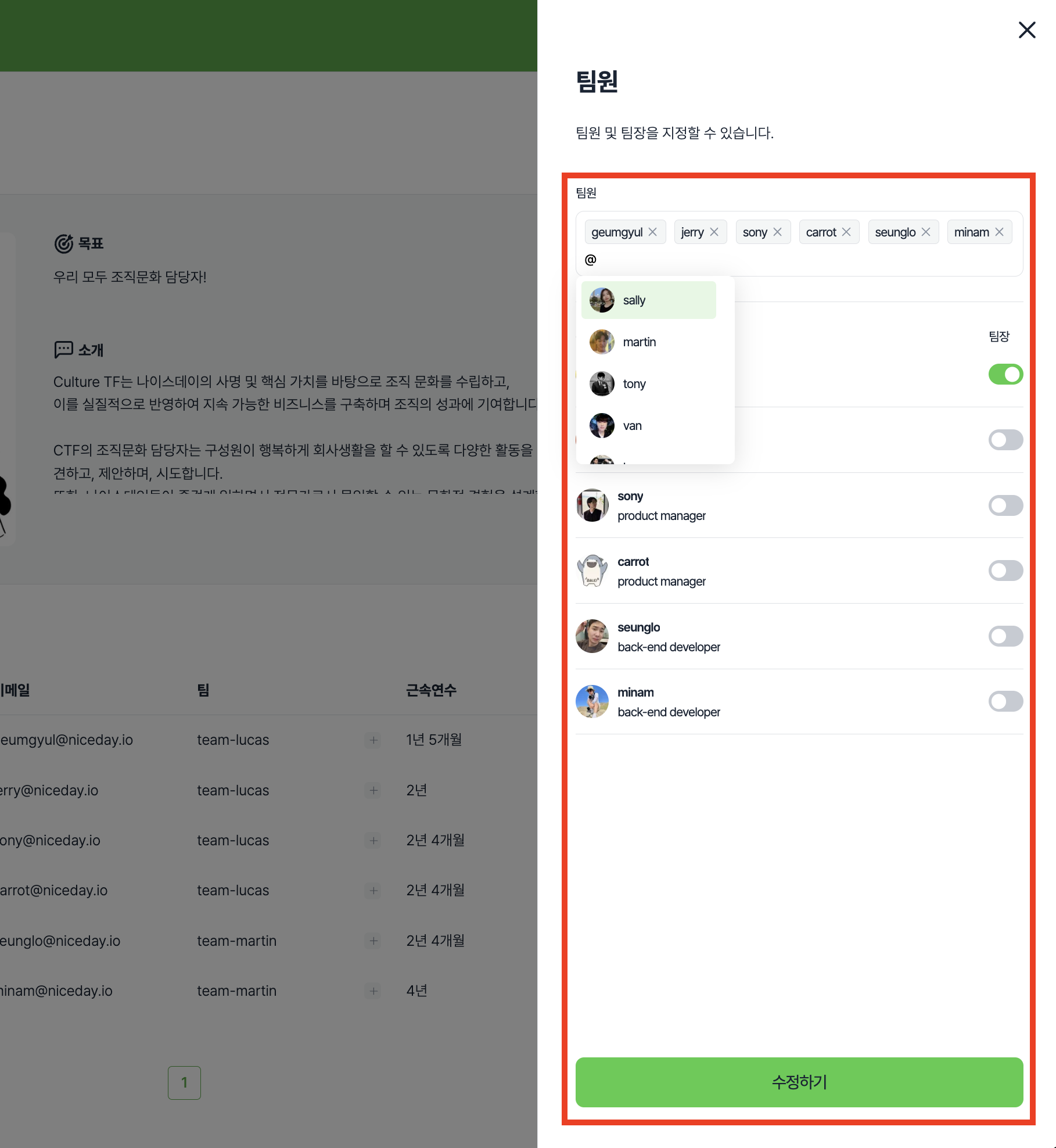Remove jerry from team members list

pyautogui.click(x=714, y=232)
